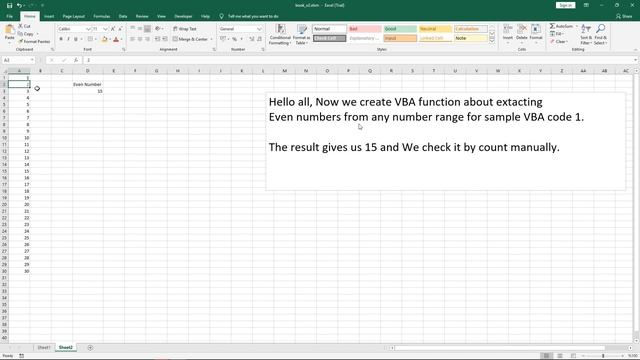Apply the yellow Fill Color bucket
Image resolution: width=640 pixels, height=360 pixels.
[x=104, y=39]
